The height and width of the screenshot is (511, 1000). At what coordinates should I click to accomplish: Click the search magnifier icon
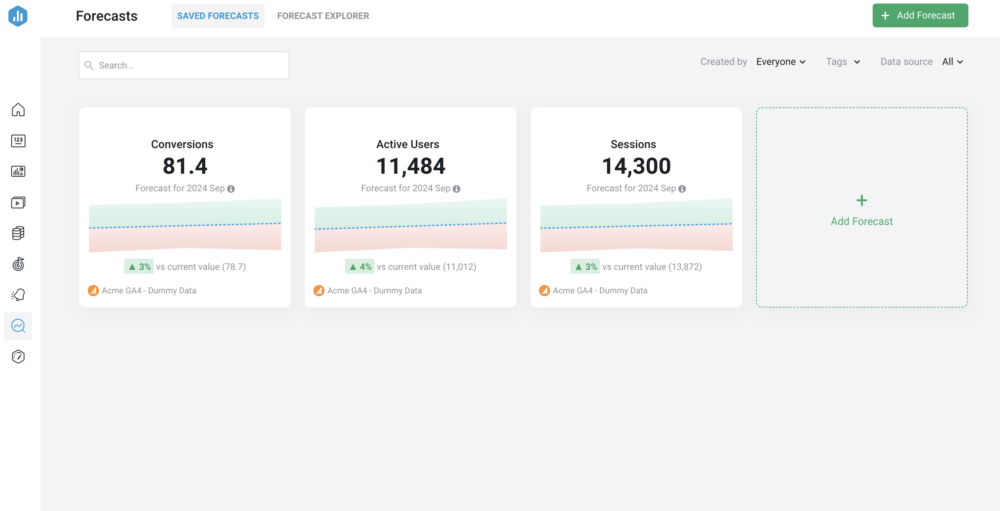coord(89,65)
